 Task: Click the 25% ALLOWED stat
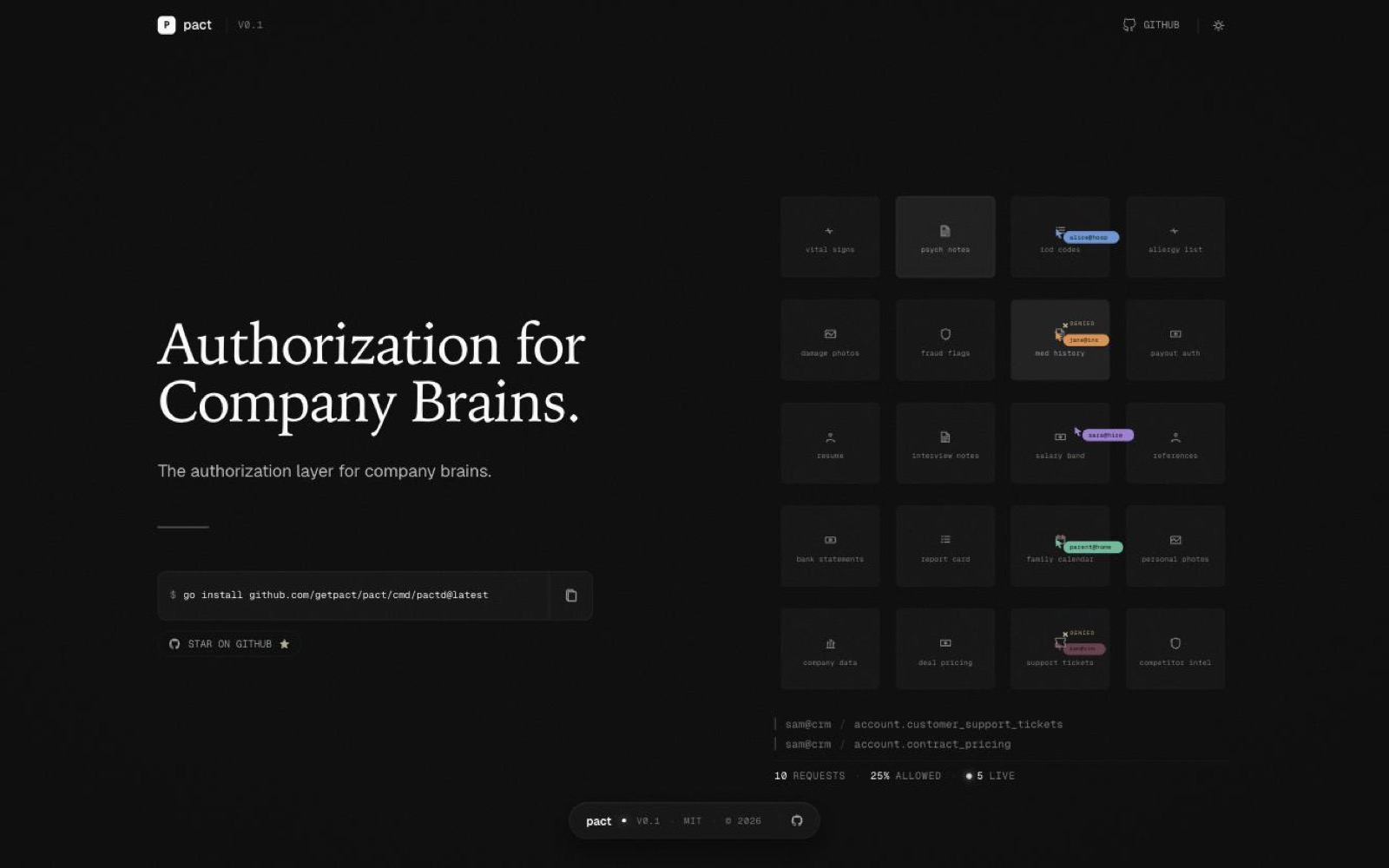click(905, 776)
